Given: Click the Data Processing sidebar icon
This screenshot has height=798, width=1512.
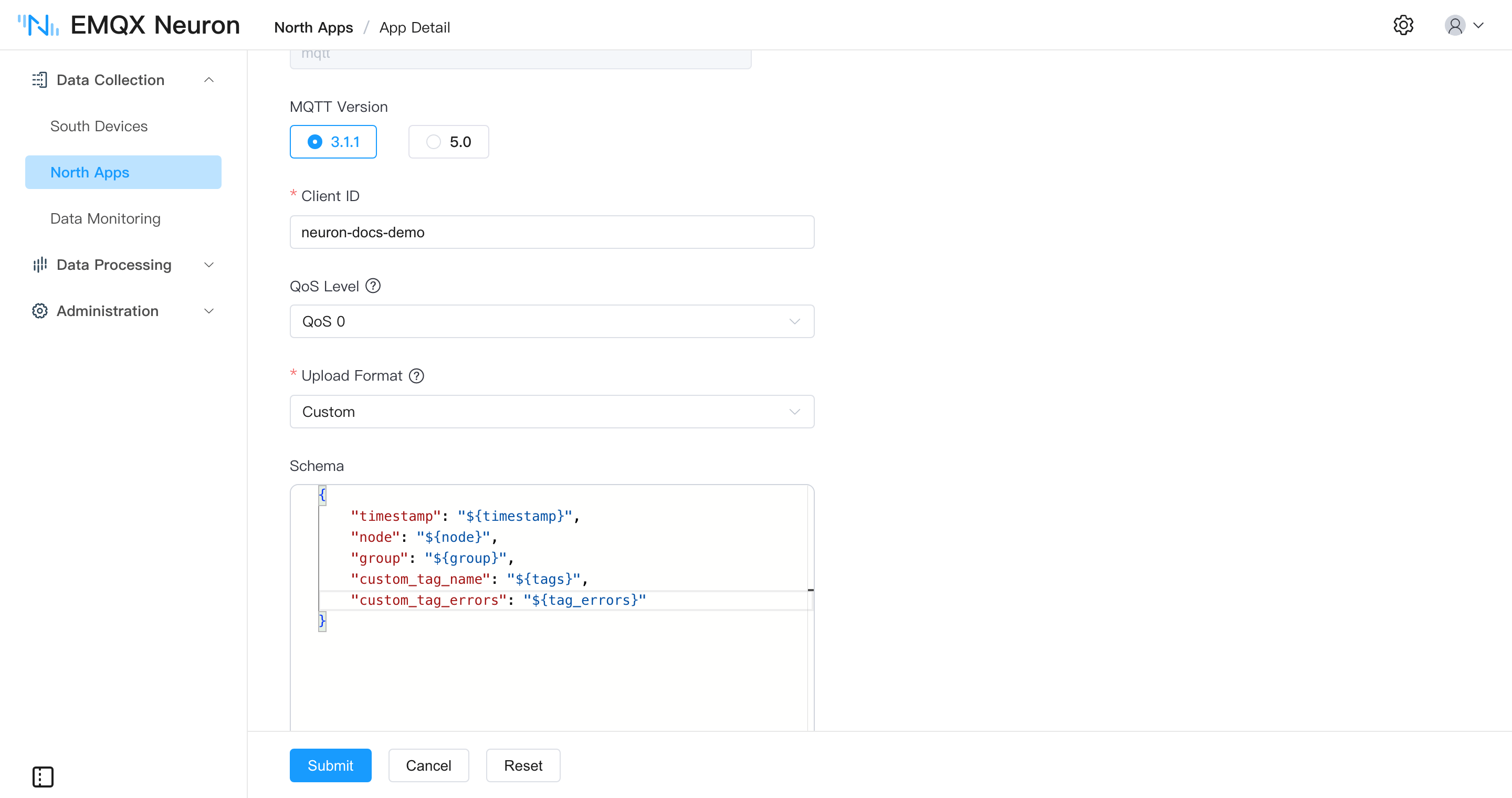Looking at the screenshot, I should [39, 265].
